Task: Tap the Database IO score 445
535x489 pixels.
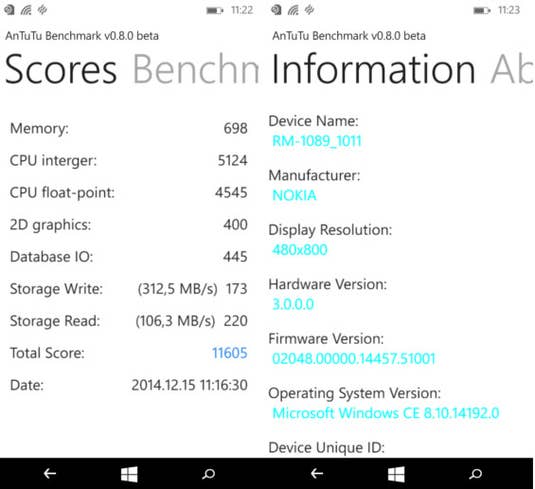Action: tap(235, 257)
